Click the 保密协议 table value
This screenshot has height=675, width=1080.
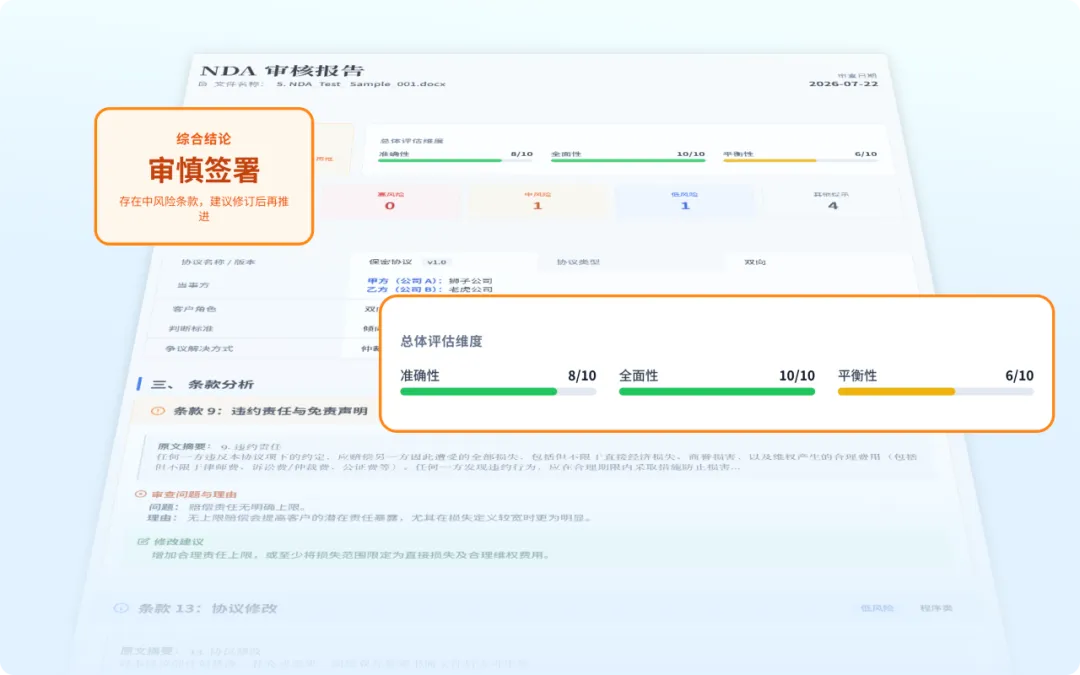coord(391,262)
